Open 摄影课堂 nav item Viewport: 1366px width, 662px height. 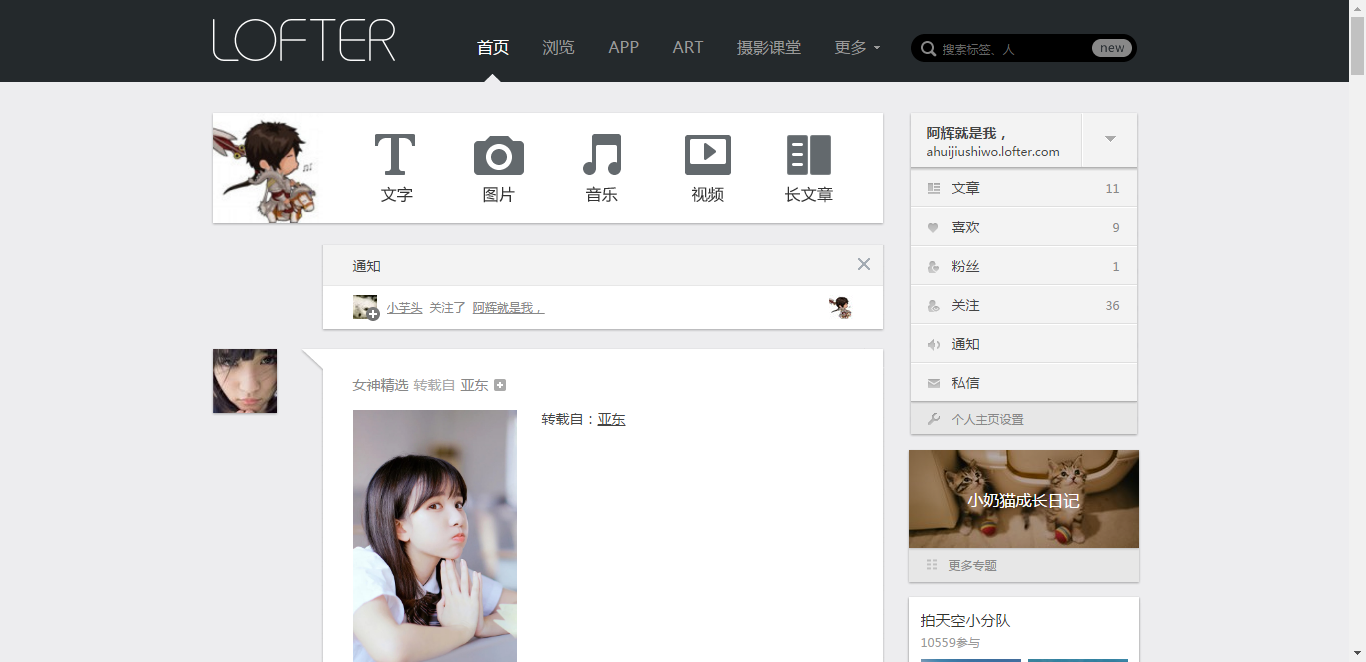point(769,47)
